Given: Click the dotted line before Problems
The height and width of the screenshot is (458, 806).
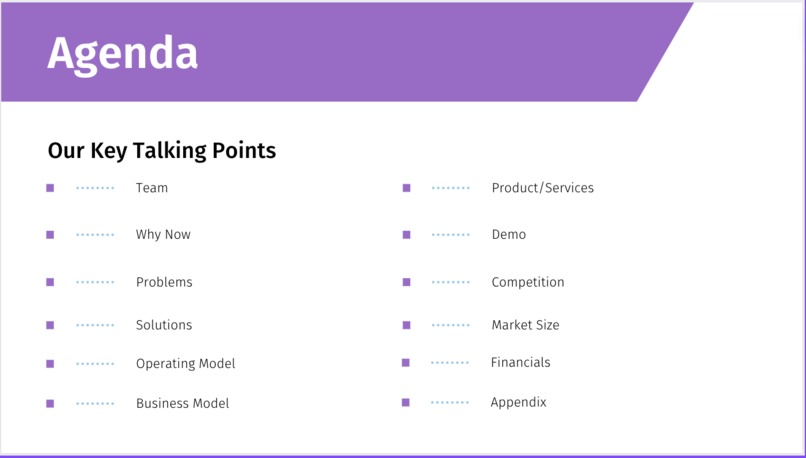Looking at the screenshot, I should point(95,282).
